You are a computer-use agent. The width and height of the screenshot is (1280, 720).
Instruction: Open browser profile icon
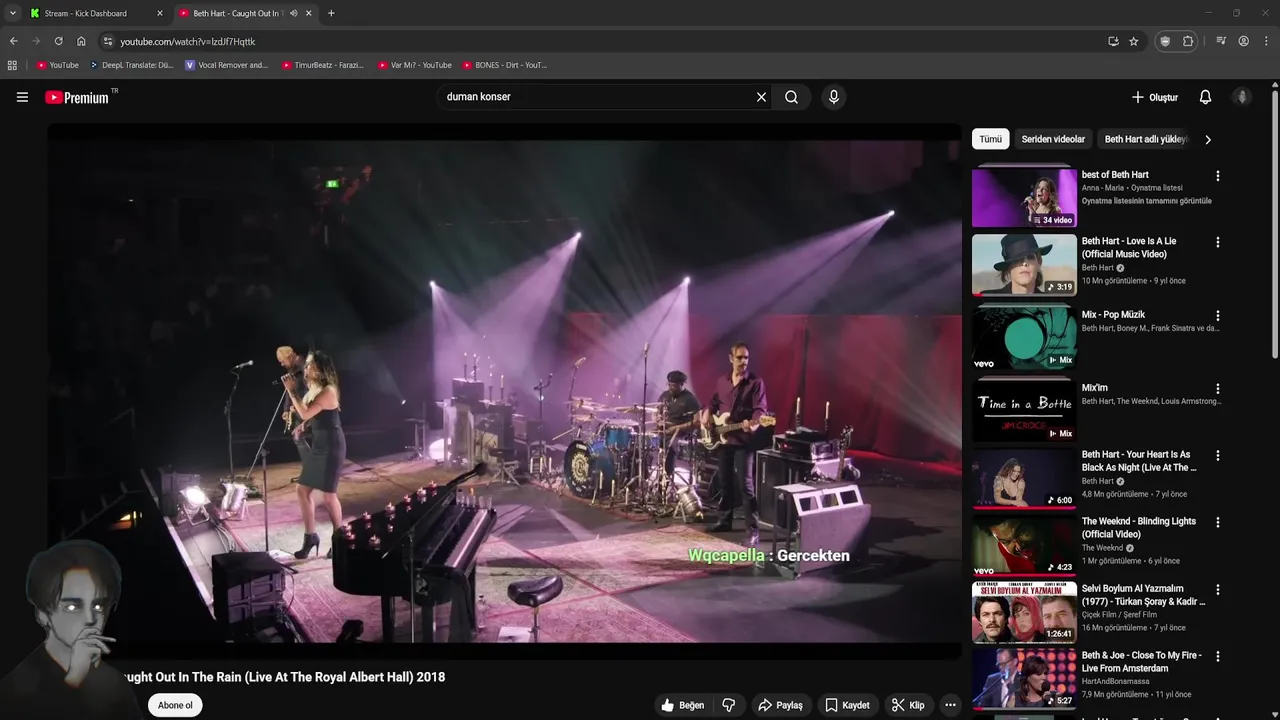tap(1243, 41)
